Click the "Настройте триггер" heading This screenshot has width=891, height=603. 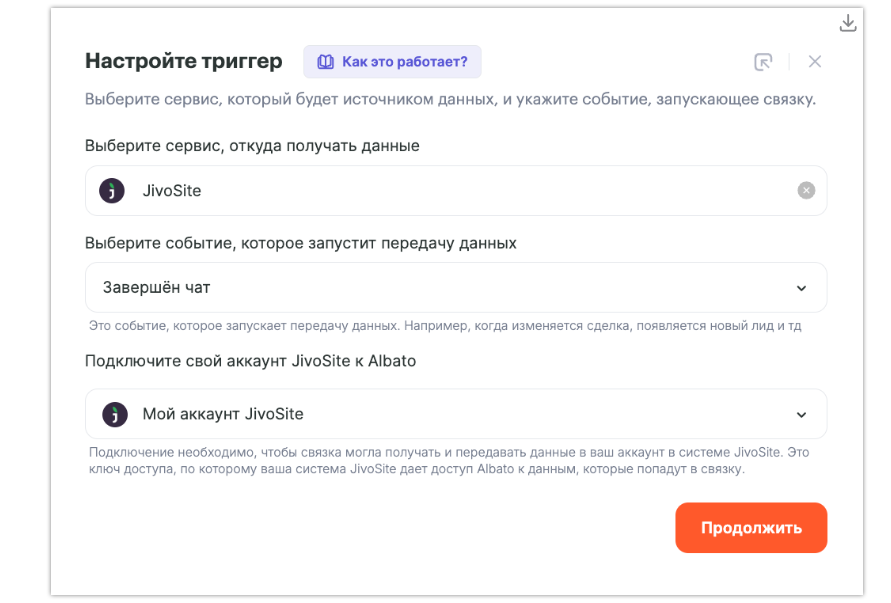tap(184, 61)
